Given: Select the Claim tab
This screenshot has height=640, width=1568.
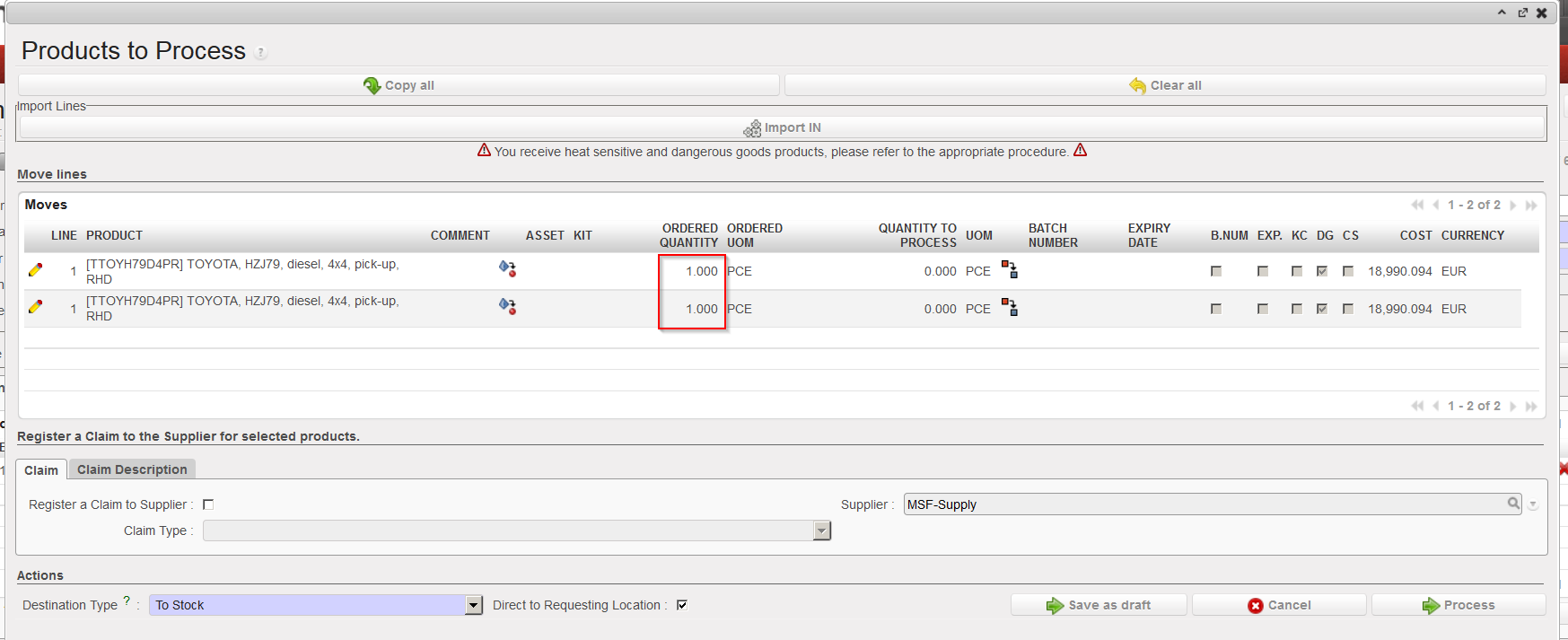Looking at the screenshot, I should 41,470.
